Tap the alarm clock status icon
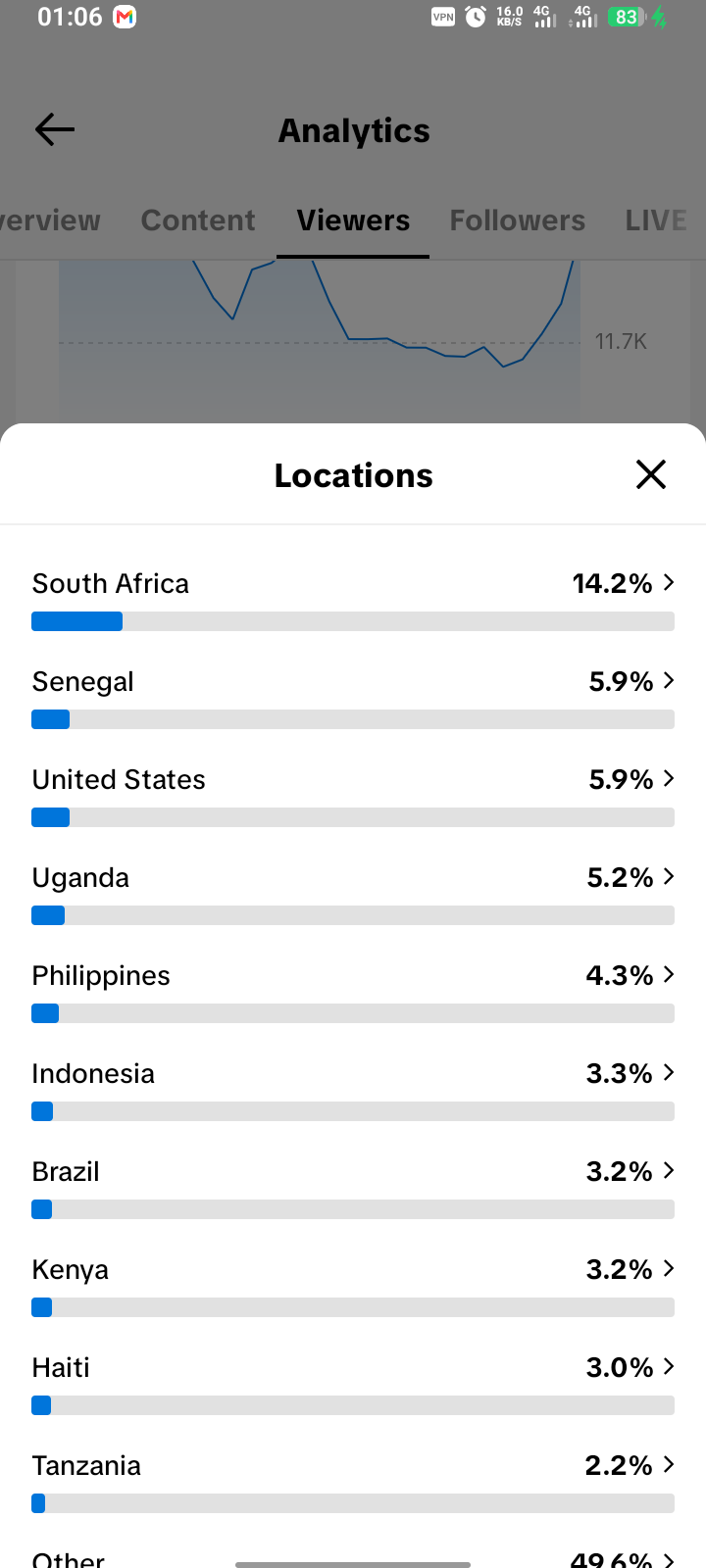Screen dimensions: 706x1568 (476, 17)
